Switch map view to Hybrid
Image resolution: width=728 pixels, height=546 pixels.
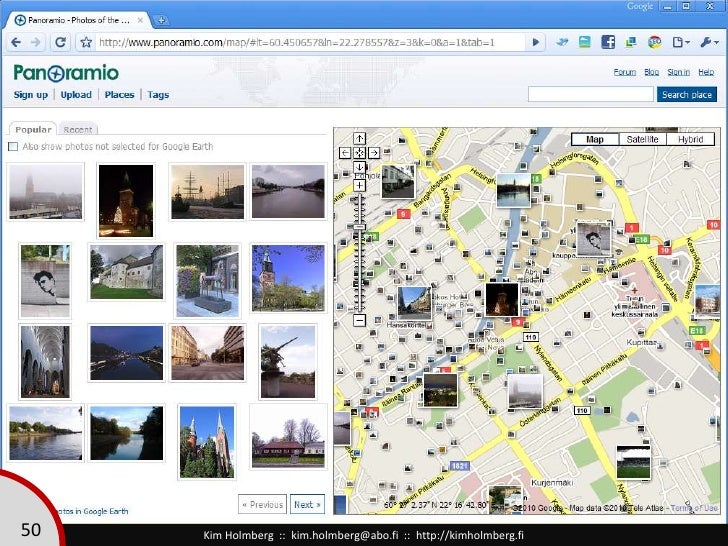[x=690, y=140]
